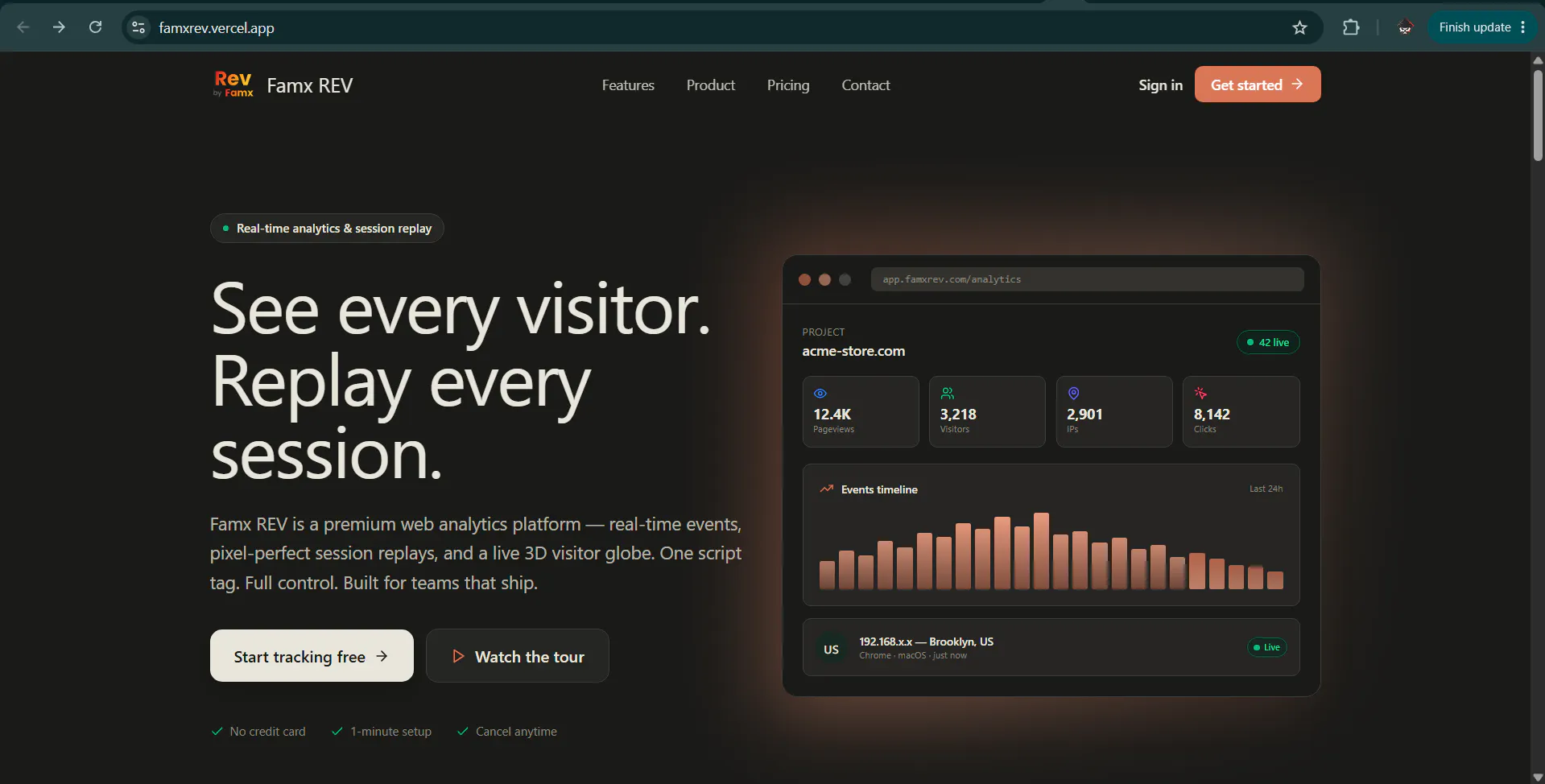Open the Features nav item
The width and height of the screenshot is (1545, 784).
(x=628, y=85)
